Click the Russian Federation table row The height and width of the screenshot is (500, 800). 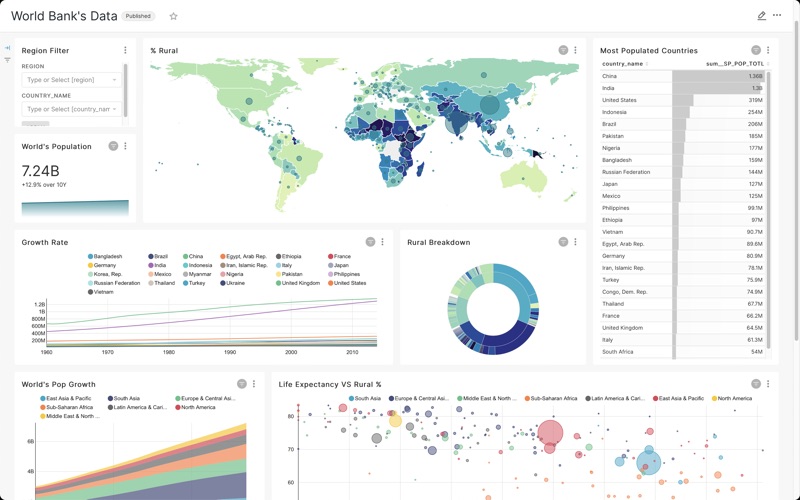[x=683, y=172]
